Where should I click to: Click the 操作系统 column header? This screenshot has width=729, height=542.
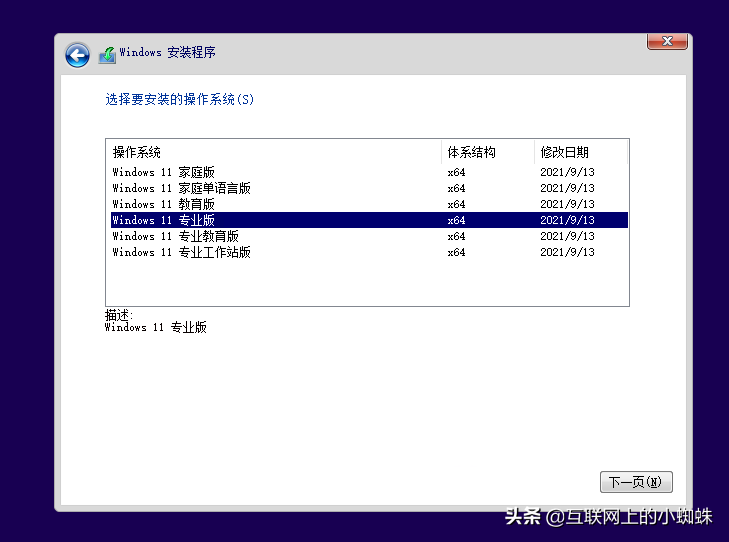[x=137, y=152]
